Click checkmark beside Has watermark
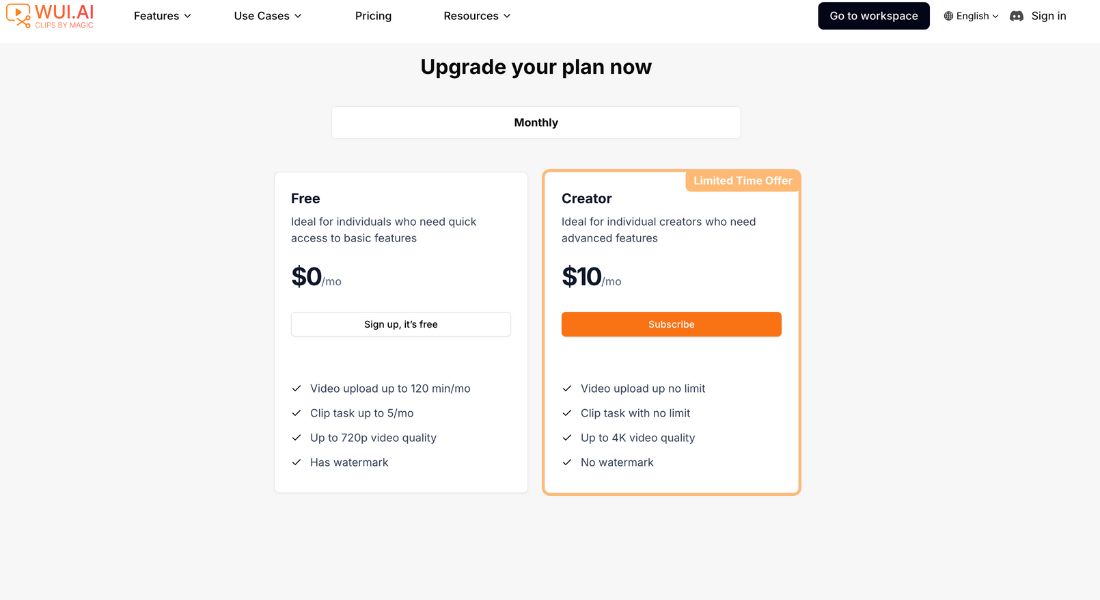This screenshot has height=600, width=1100. tap(296, 462)
